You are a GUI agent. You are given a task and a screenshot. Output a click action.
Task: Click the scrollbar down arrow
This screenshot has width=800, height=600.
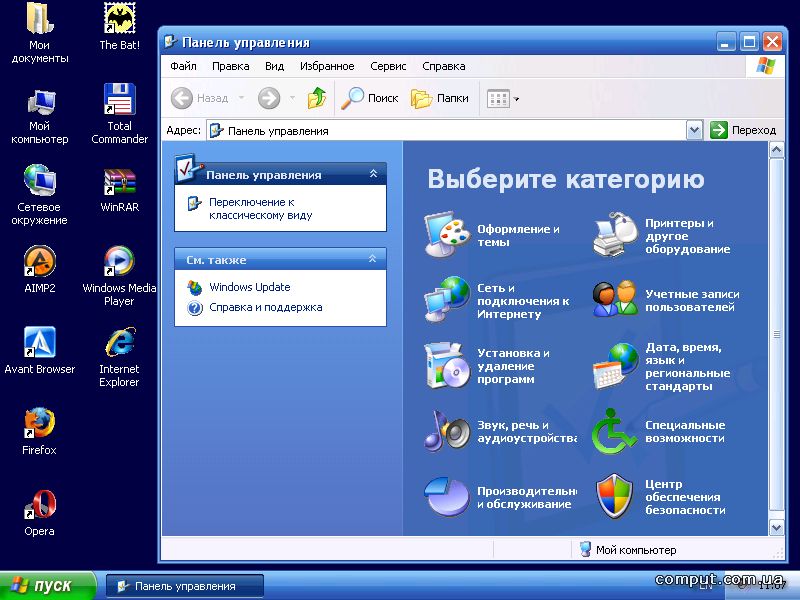point(777,528)
